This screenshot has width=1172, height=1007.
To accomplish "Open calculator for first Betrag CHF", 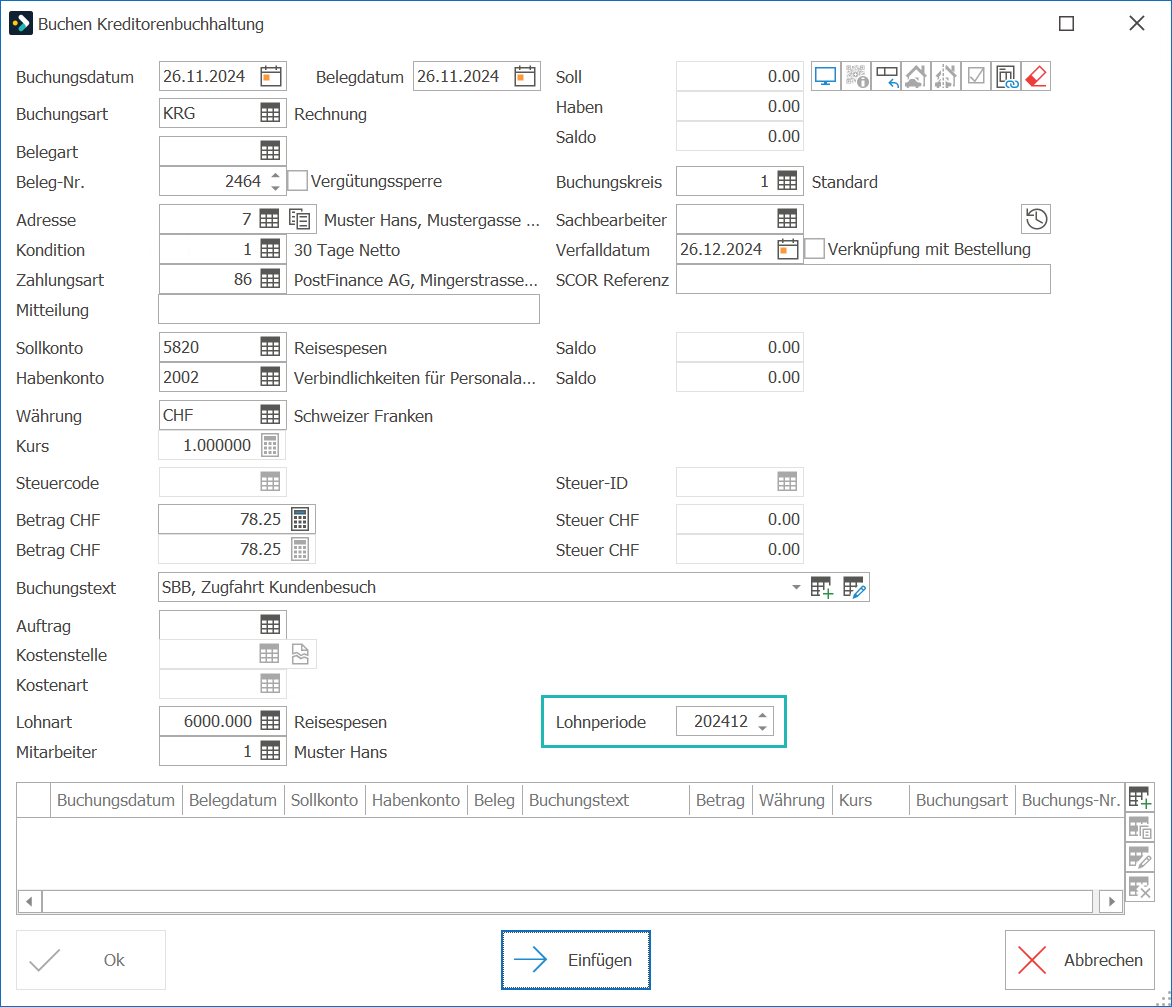I will tap(300, 520).
